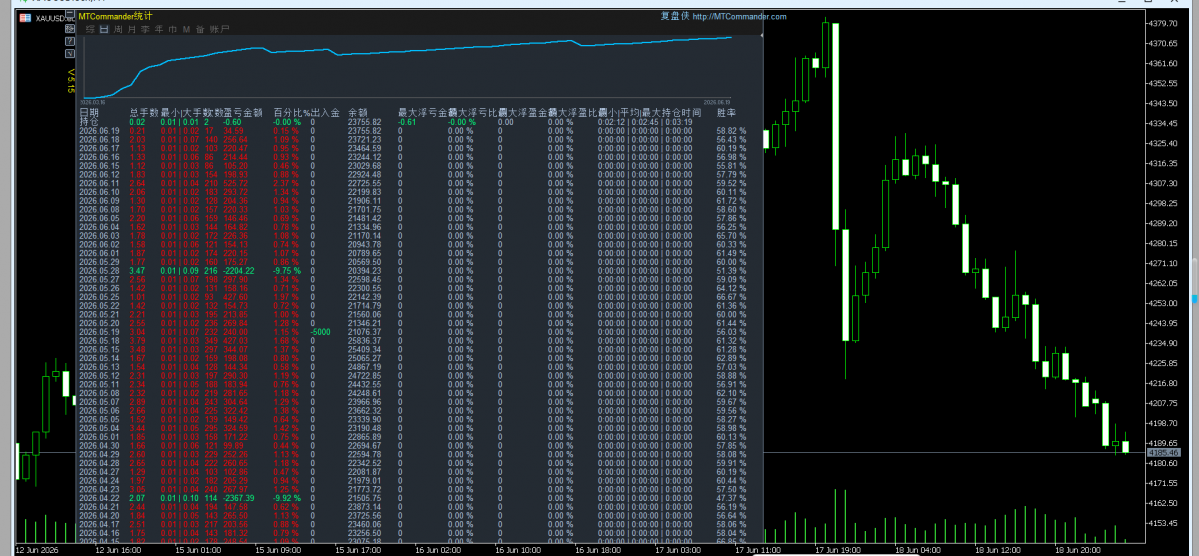
Task: Open the 季 quarterly tab
Action: coord(145,29)
